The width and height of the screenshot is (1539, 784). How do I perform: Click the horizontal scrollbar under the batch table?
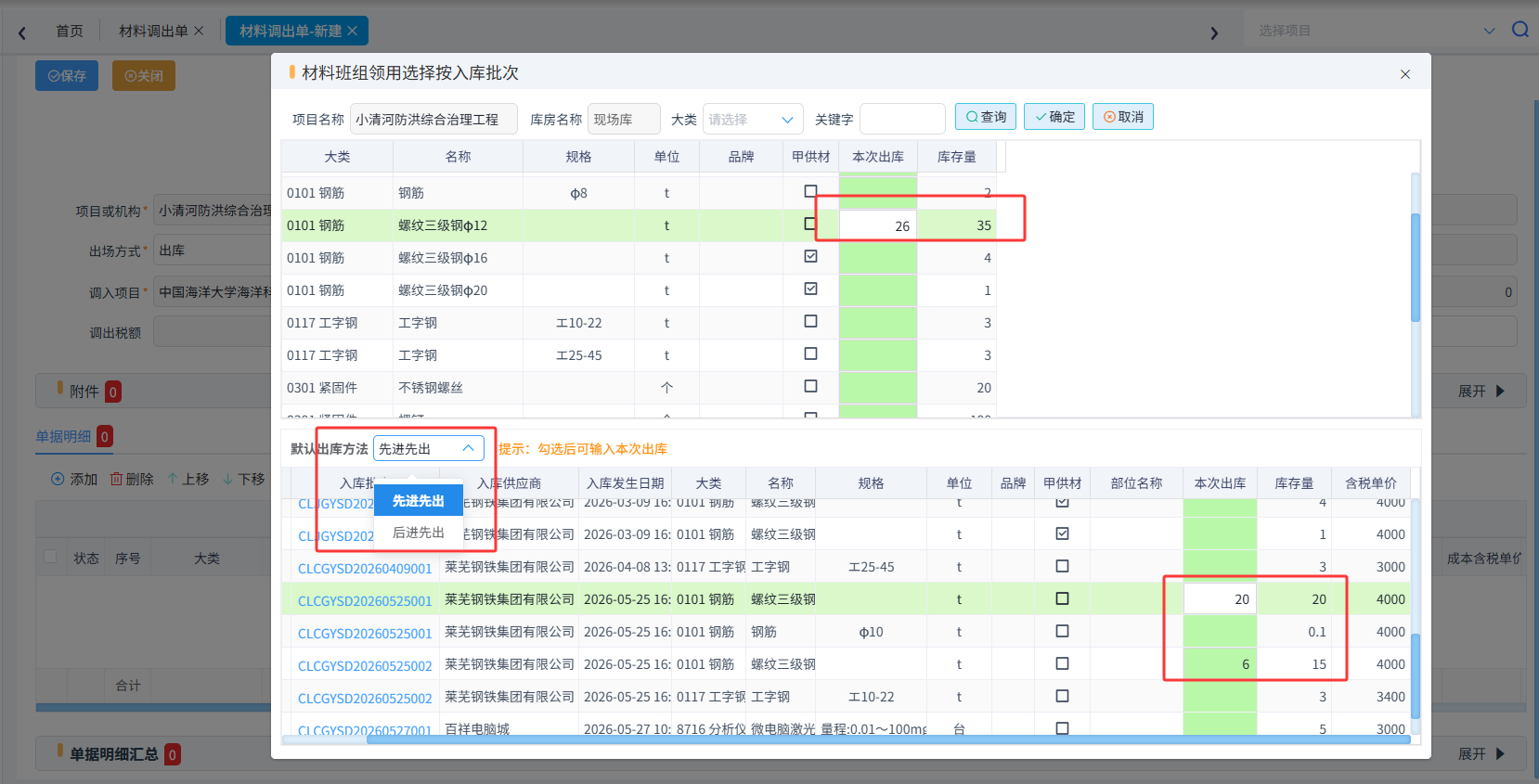(x=888, y=739)
